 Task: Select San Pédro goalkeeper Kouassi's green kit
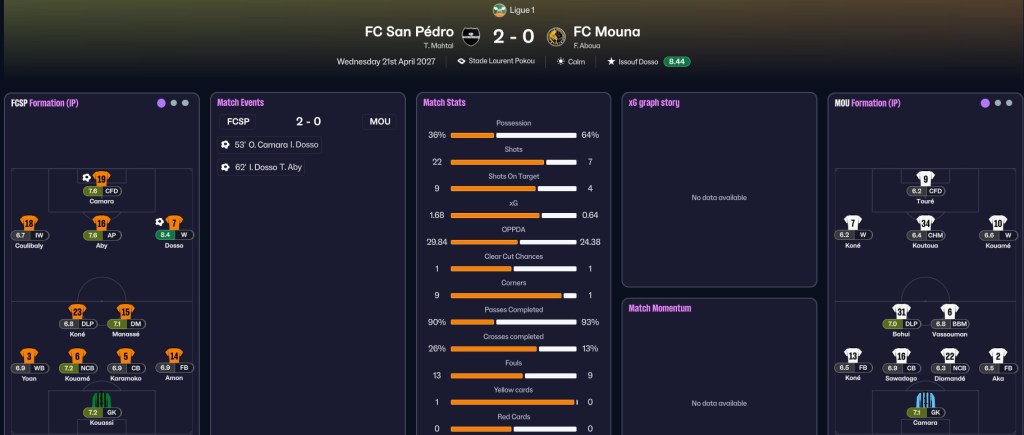click(101, 400)
